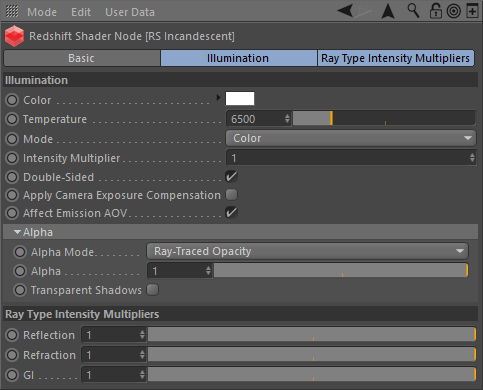Image resolution: width=483 pixels, height=390 pixels.
Task: Disable the Double-Sided checkbox
Action: (x=231, y=176)
